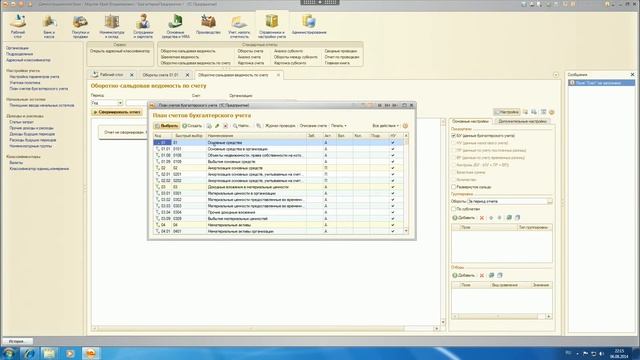Screen dimensions: 640x360
Task: Open the Производство section
Action: click(x=208, y=24)
